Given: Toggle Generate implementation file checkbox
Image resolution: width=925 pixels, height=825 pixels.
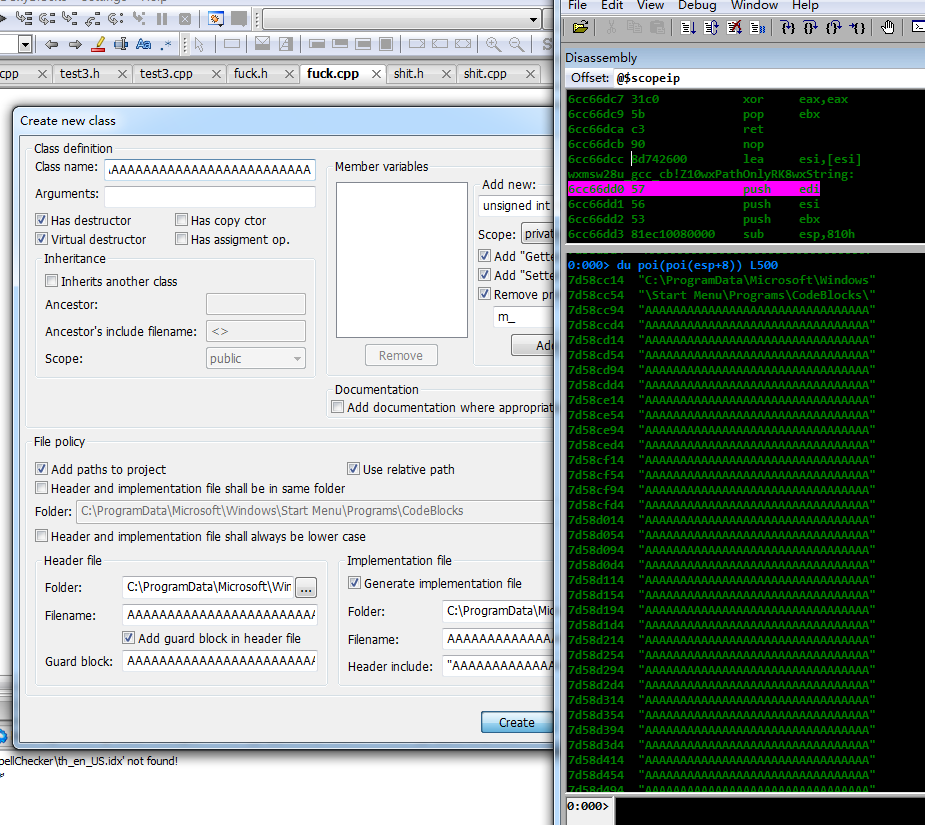Looking at the screenshot, I should coord(354,583).
